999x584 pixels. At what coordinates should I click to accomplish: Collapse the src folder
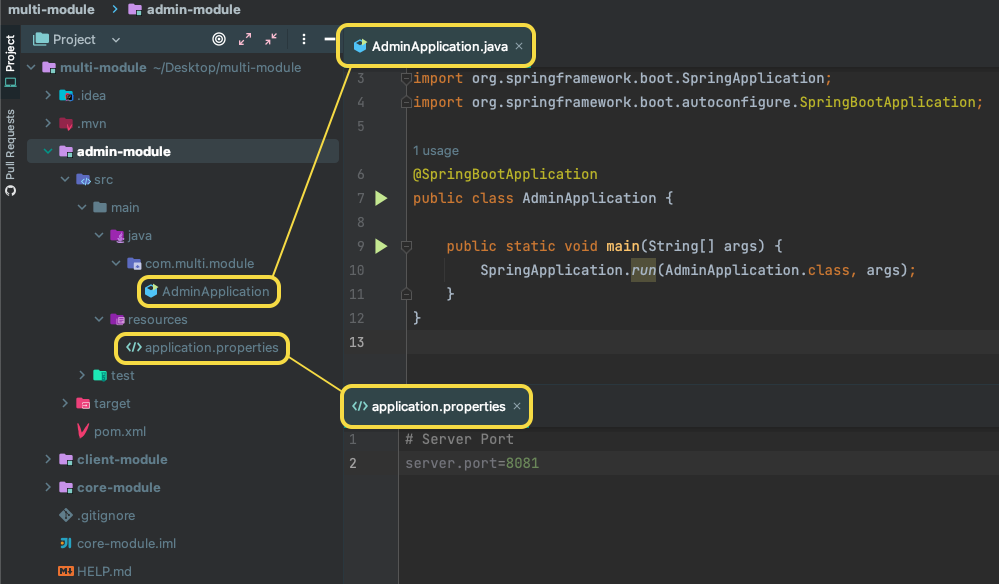pos(65,180)
